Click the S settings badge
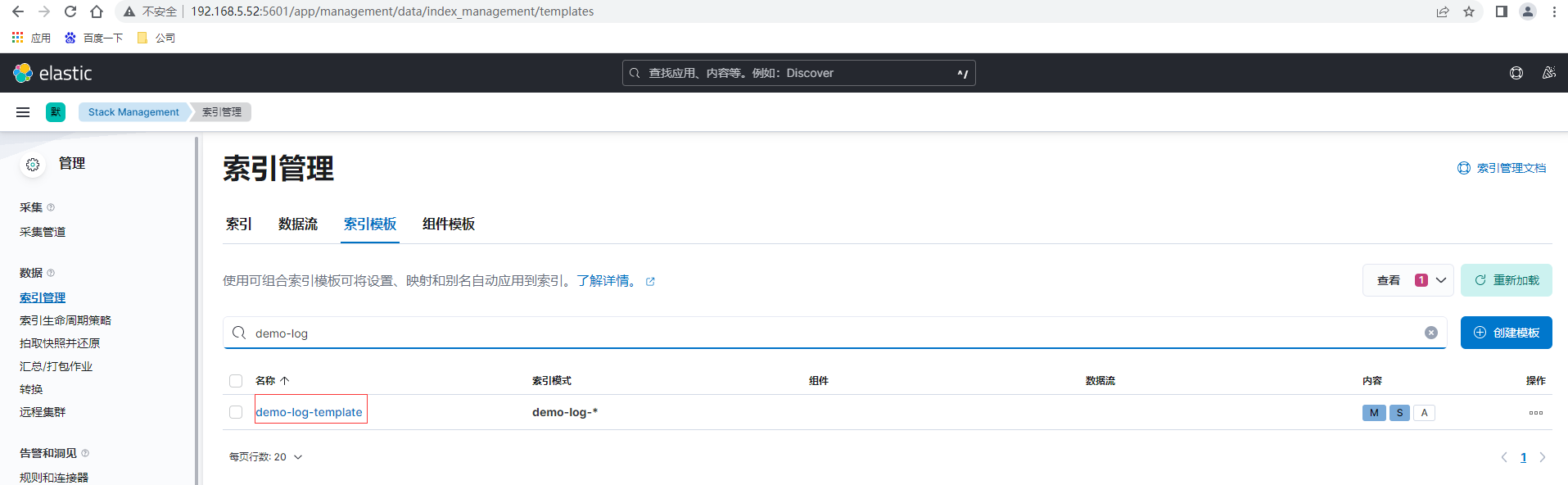The width and height of the screenshot is (1568, 485). [1400, 412]
